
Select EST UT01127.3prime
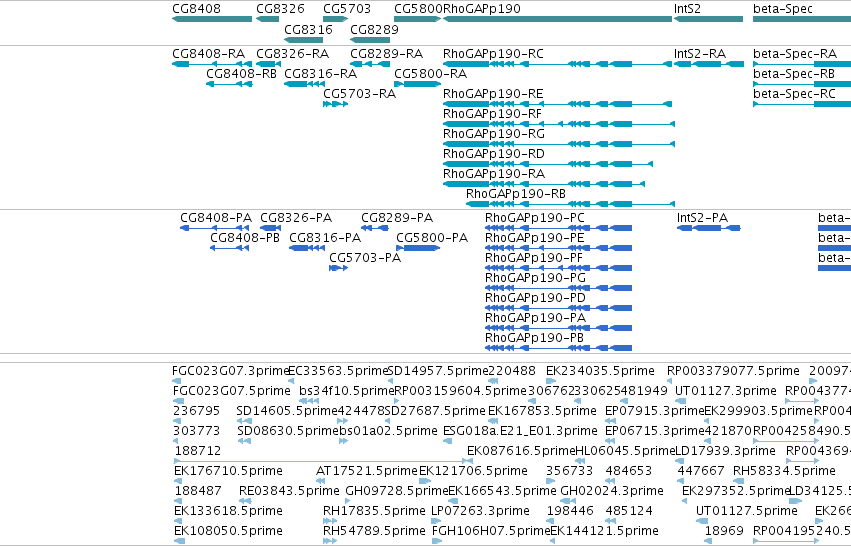pos(682,402)
